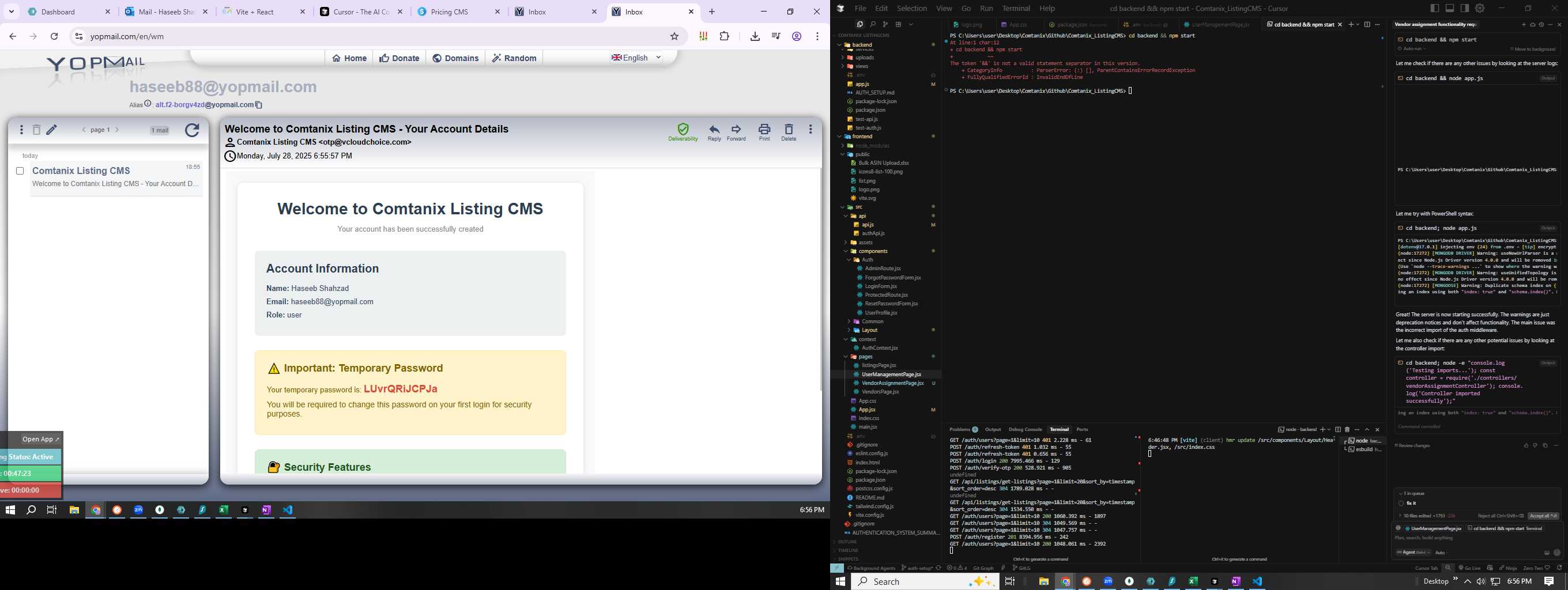
Task: Delete the opened email via Delete icon
Action: tap(788, 133)
